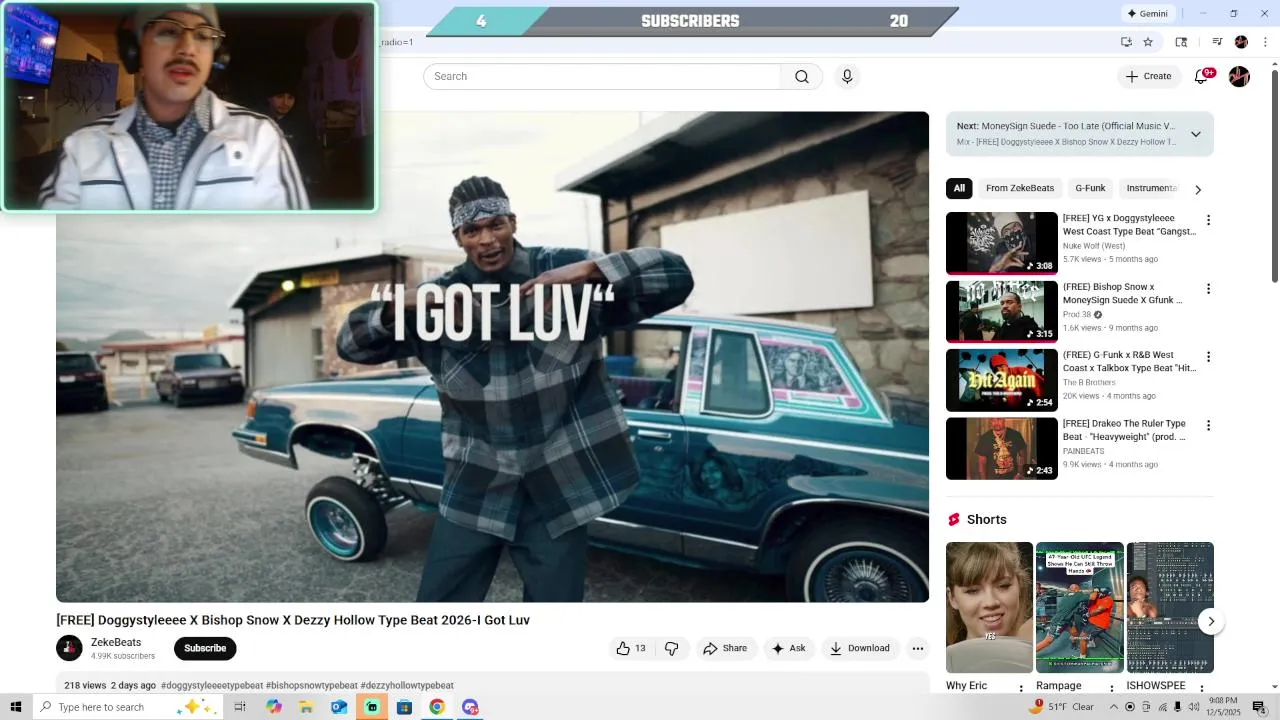
Task: Click the Create button
Action: click(1148, 77)
